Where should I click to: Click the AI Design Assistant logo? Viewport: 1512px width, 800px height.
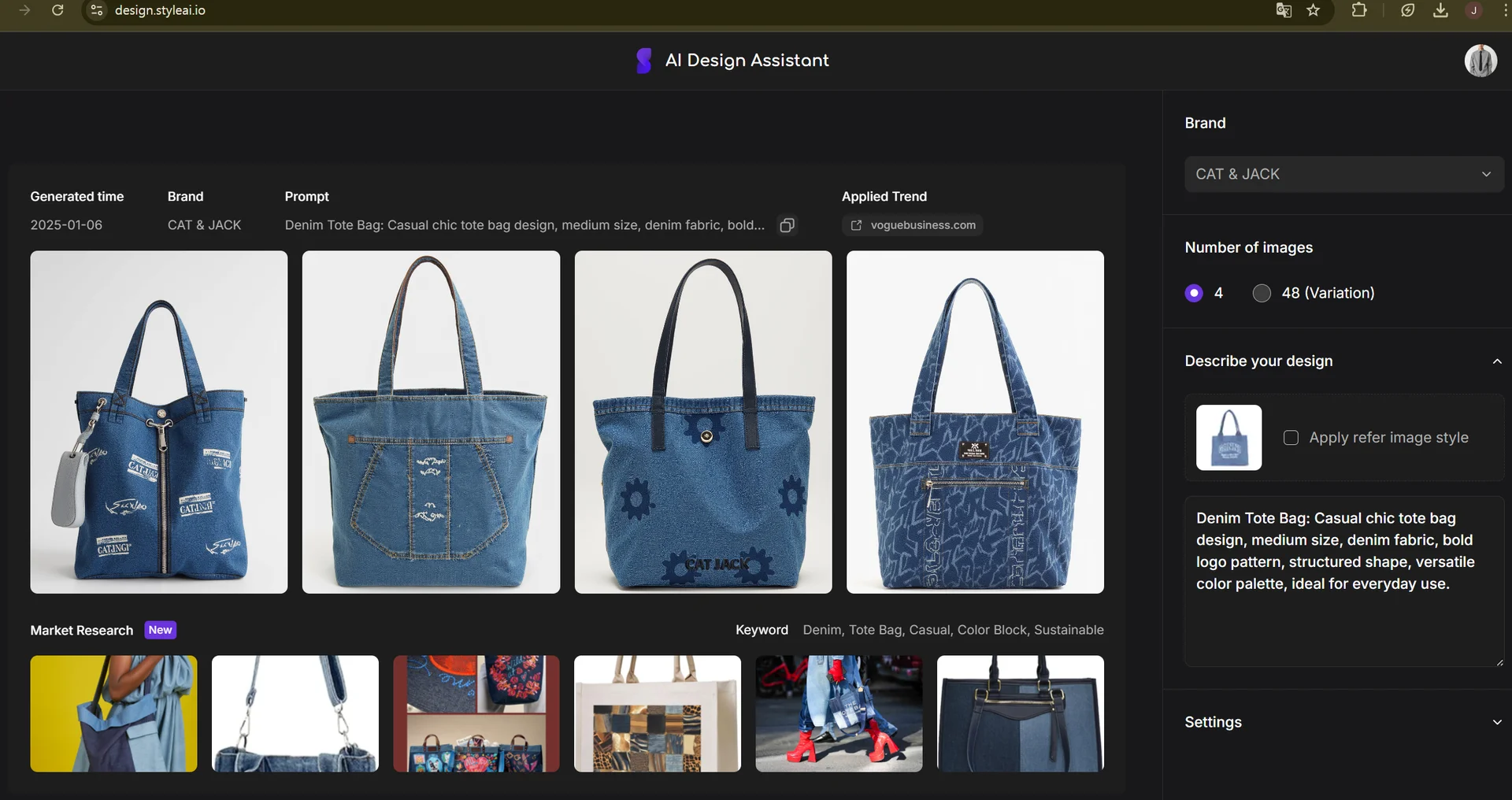643,61
